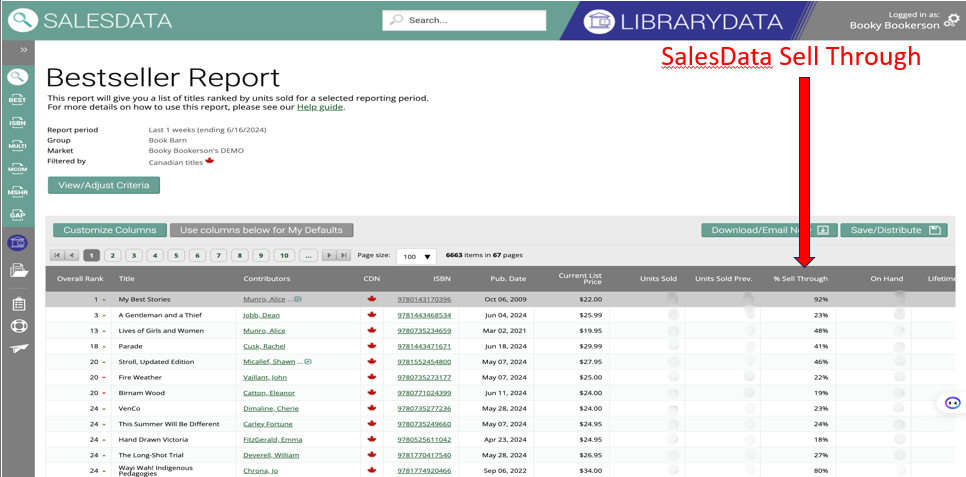The width and height of the screenshot is (966, 477).
Task: Sort by the Units Sold column header
Action: 658,279
